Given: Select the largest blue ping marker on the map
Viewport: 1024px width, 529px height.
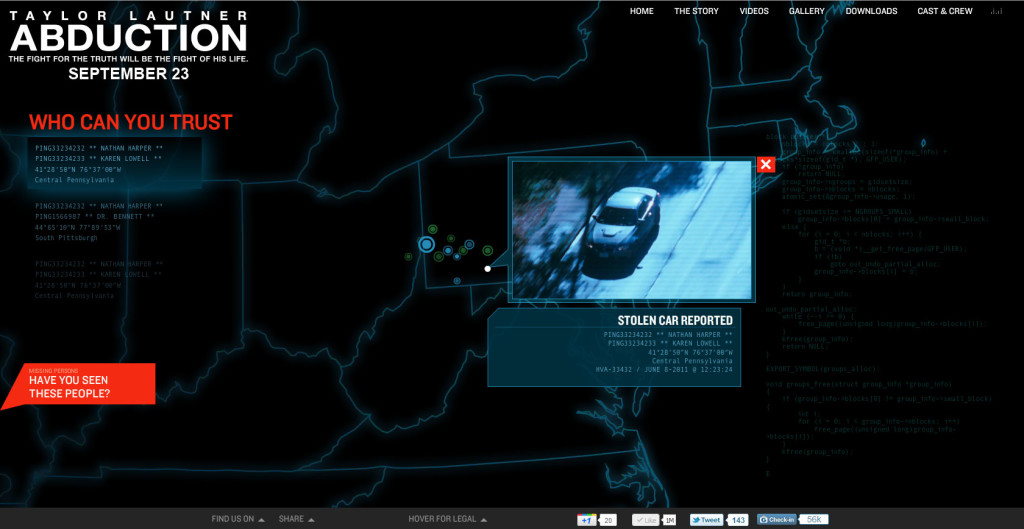Looking at the screenshot, I should (x=426, y=244).
